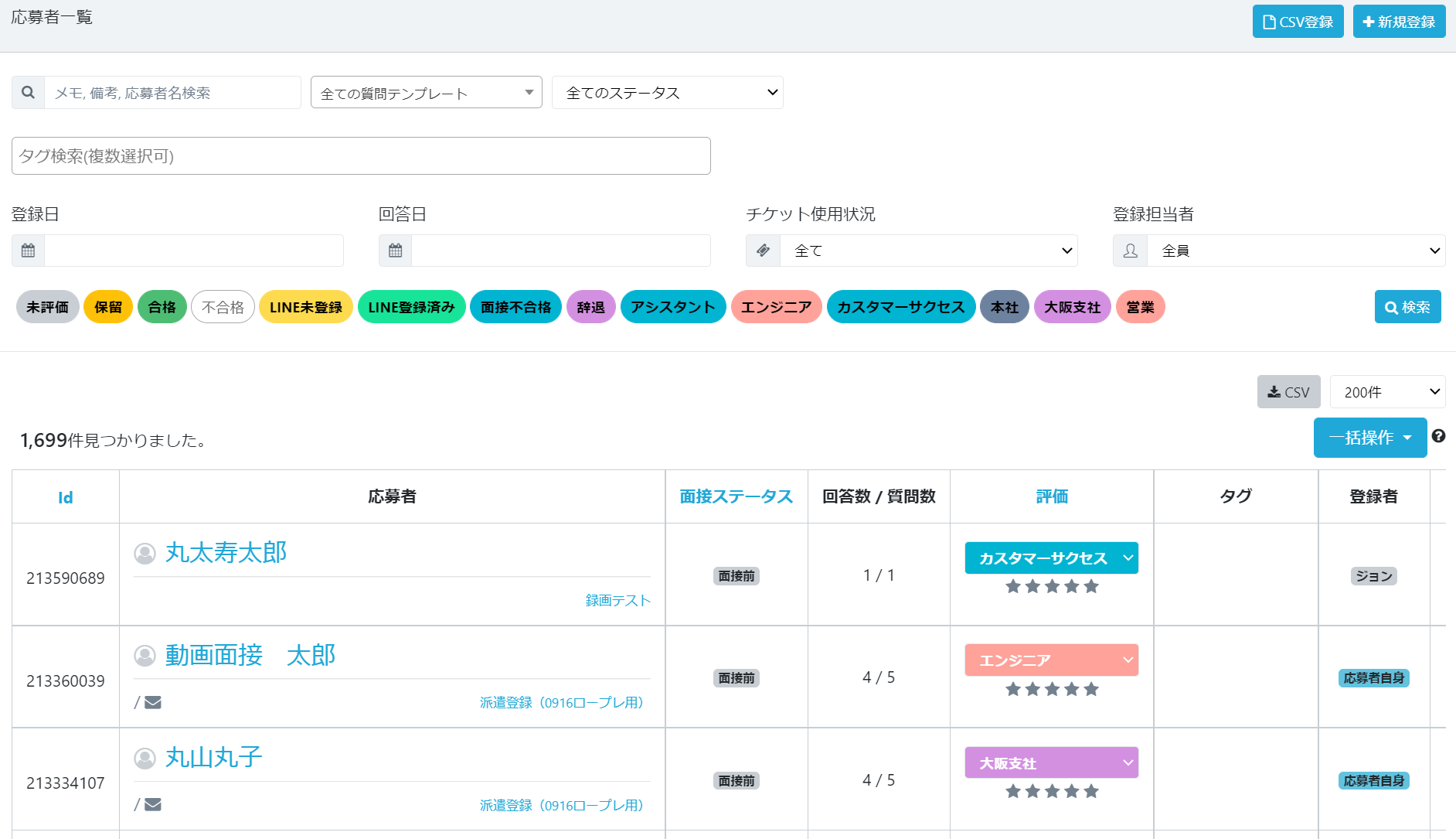Toggle the 合格 filter tag
Viewport: 1456px width, 839px height.
point(162,307)
